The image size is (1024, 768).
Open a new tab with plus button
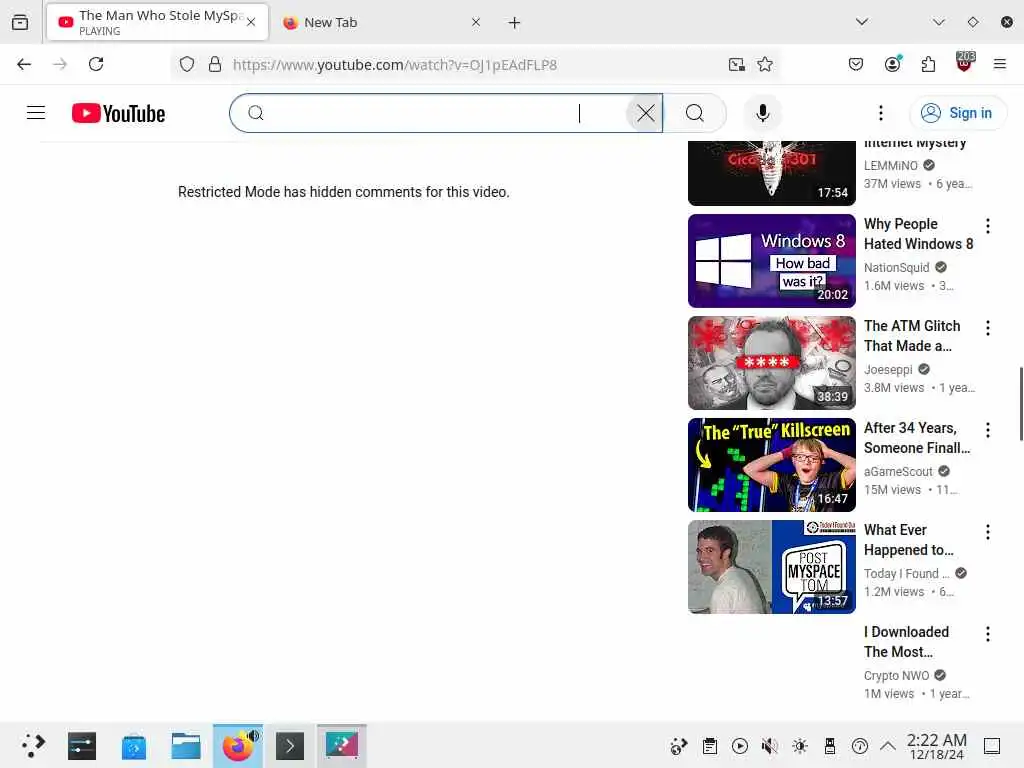(515, 23)
